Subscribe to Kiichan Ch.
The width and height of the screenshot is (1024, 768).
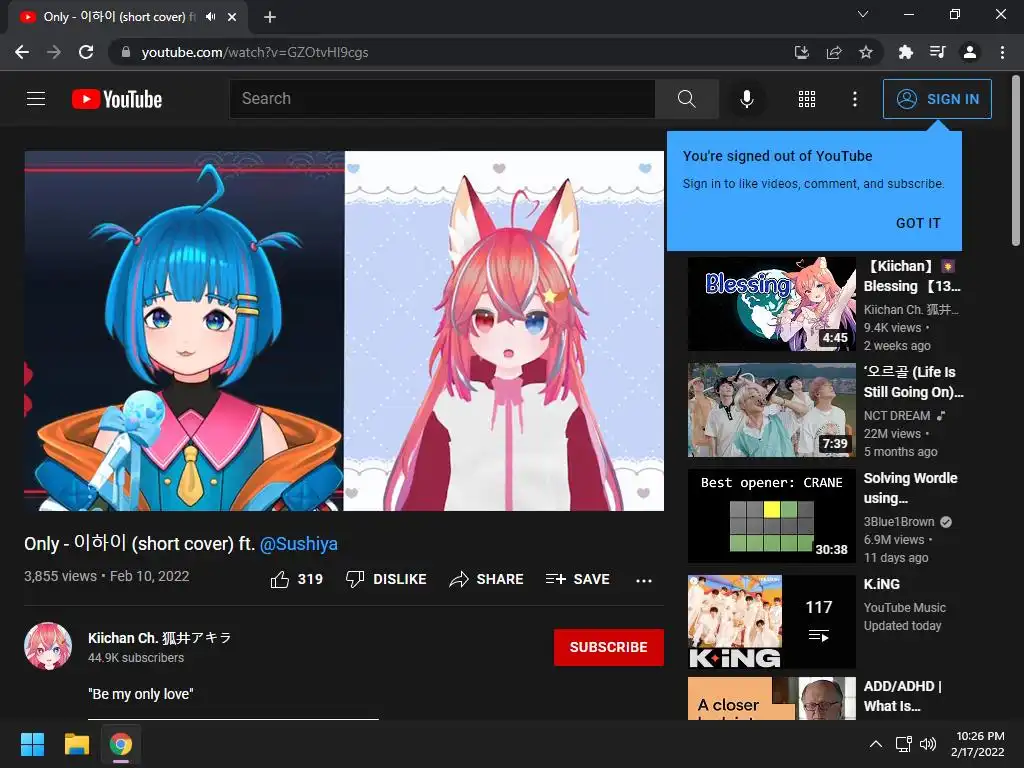point(609,647)
